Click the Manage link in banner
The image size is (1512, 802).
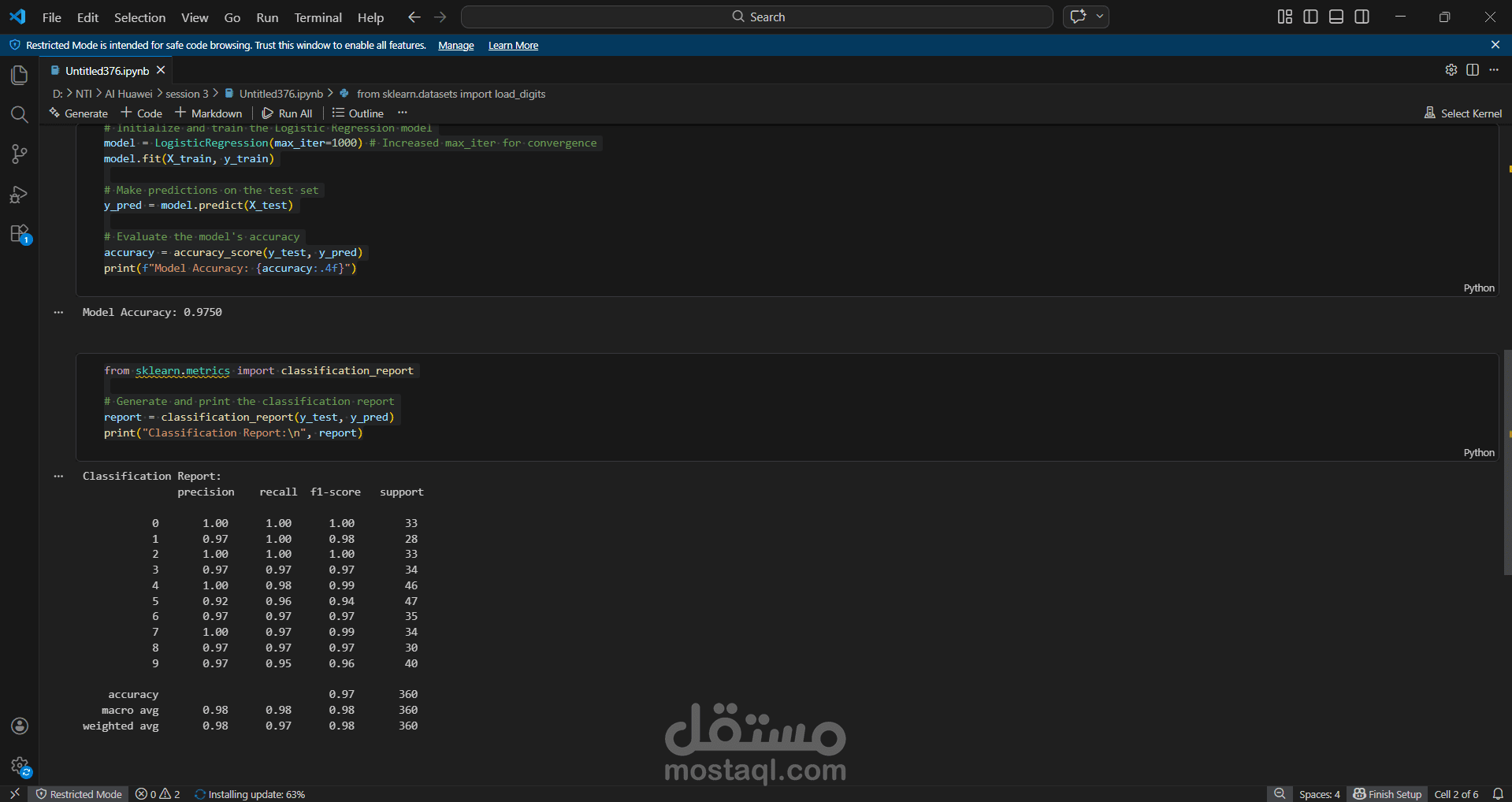click(456, 46)
